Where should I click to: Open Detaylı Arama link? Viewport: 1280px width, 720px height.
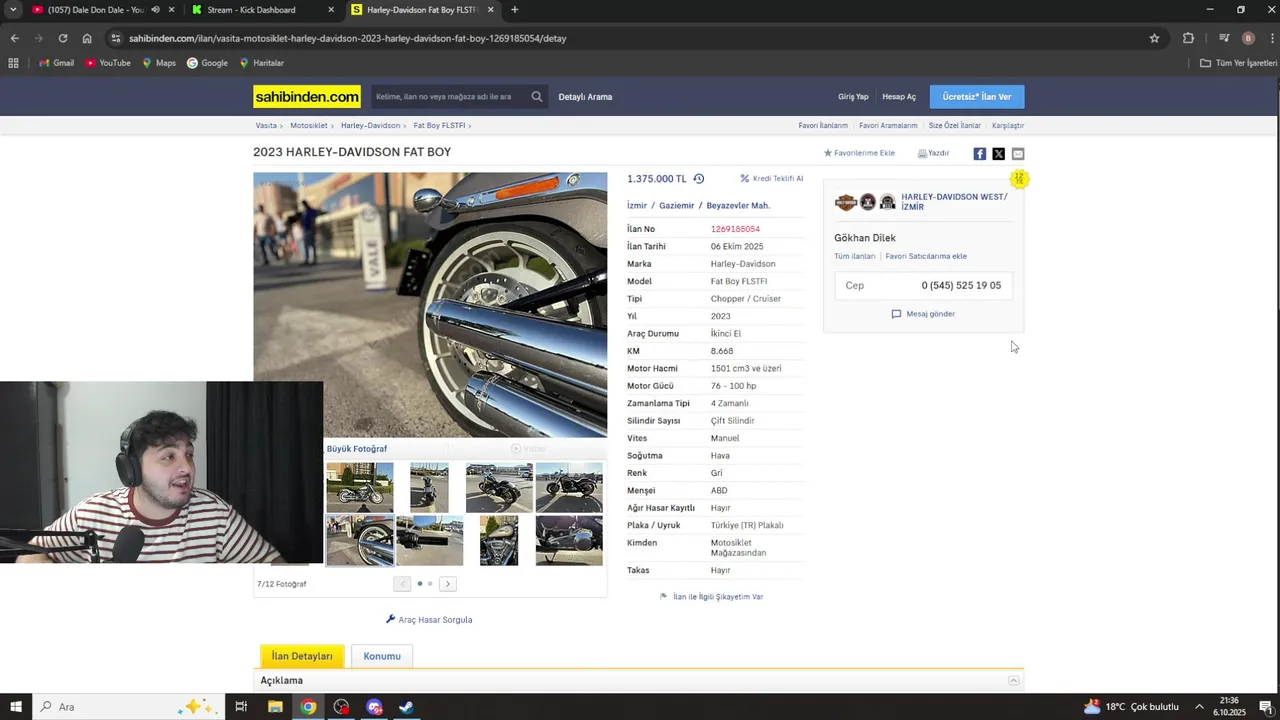pos(585,97)
